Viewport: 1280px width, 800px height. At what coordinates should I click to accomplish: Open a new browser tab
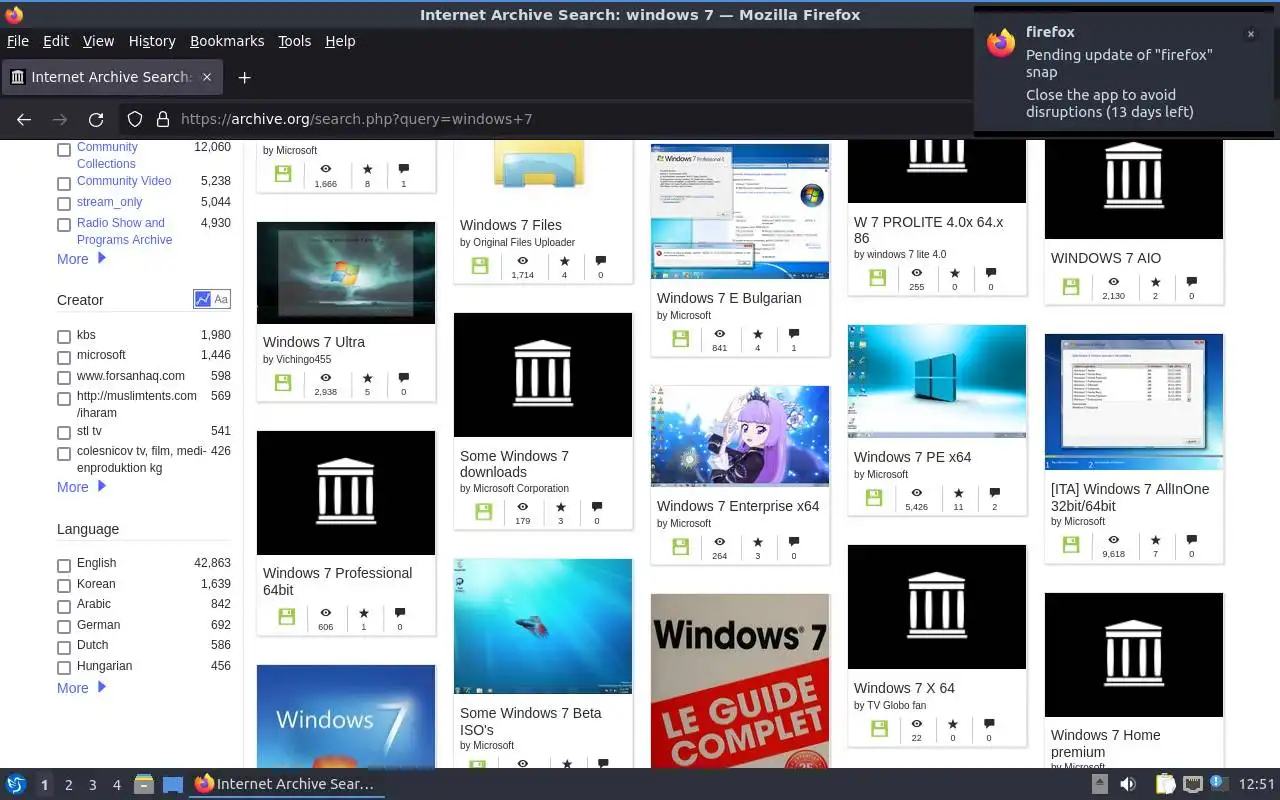244,77
